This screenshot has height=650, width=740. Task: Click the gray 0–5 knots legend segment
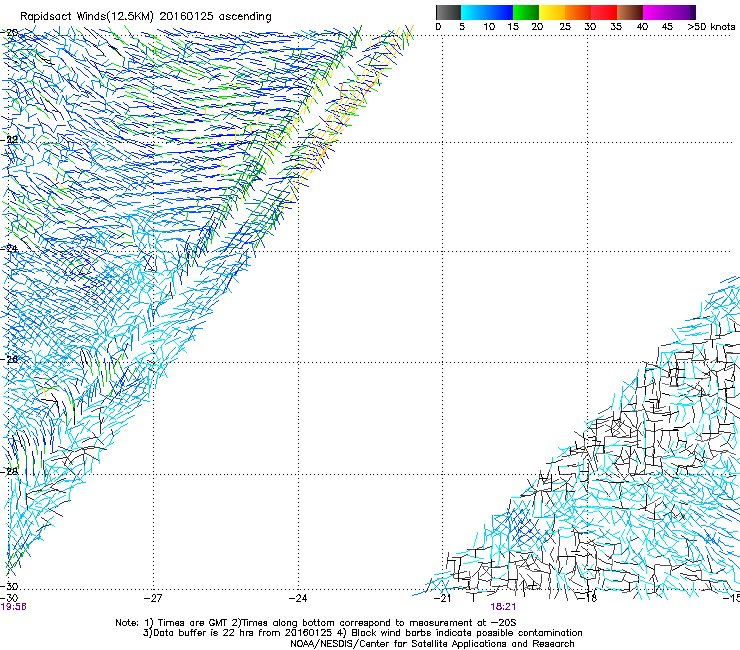pyautogui.click(x=448, y=12)
